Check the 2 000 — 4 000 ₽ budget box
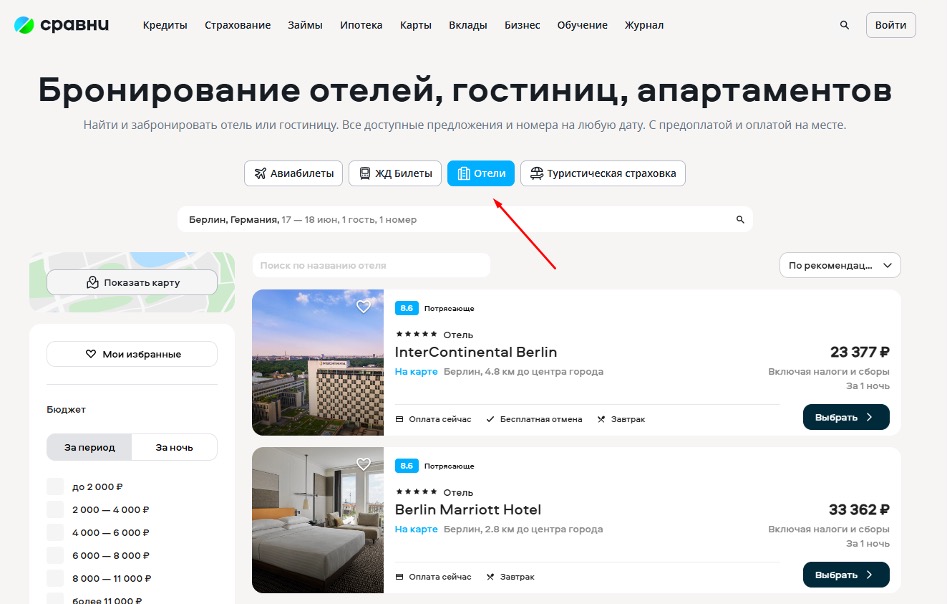This screenshot has width=948, height=604. click(x=55, y=510)
